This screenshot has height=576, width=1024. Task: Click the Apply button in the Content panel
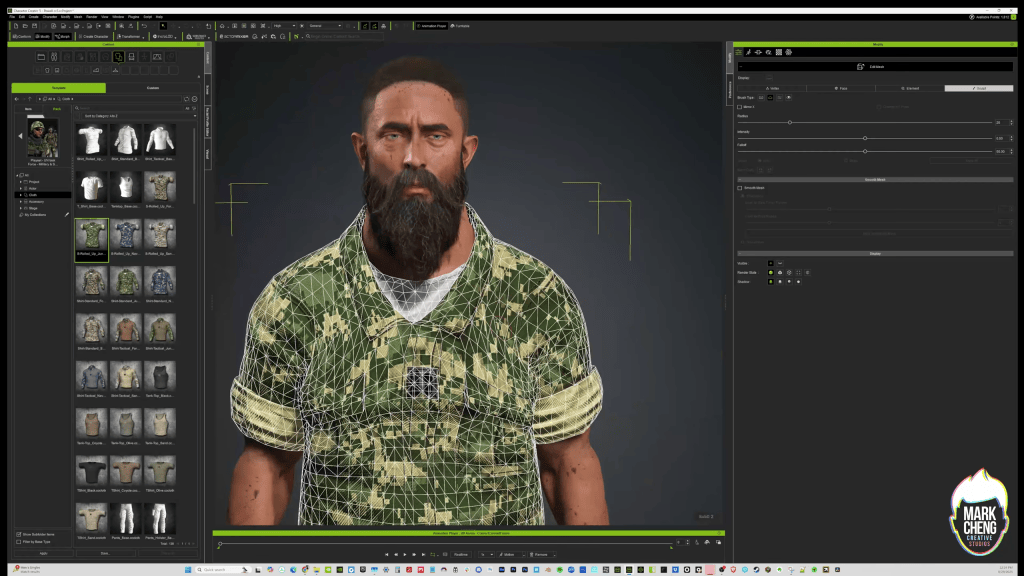coord(44,553)
